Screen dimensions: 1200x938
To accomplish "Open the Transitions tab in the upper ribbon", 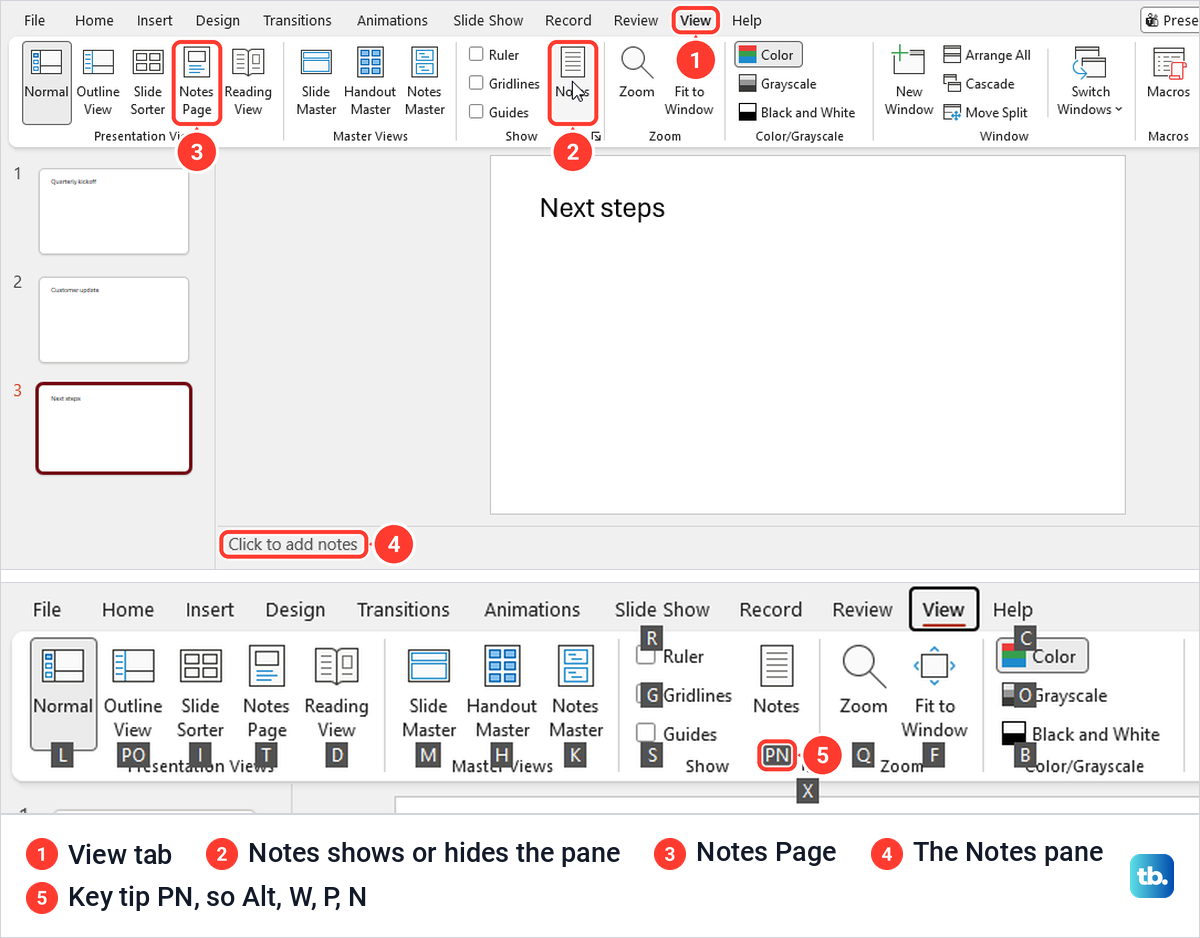I will [297, 20].
